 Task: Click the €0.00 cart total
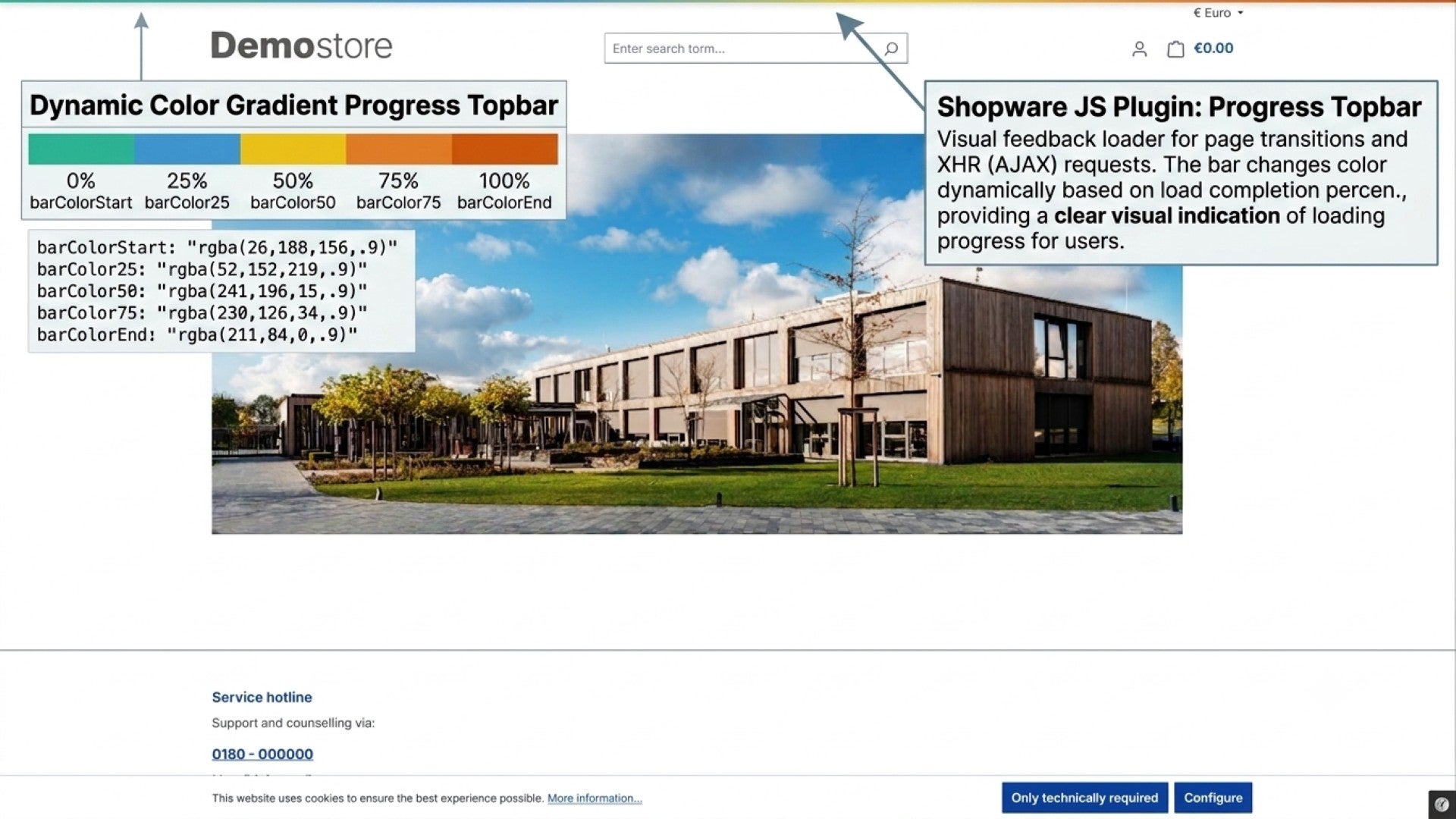pyautogui.click(x=1213, y=48)
